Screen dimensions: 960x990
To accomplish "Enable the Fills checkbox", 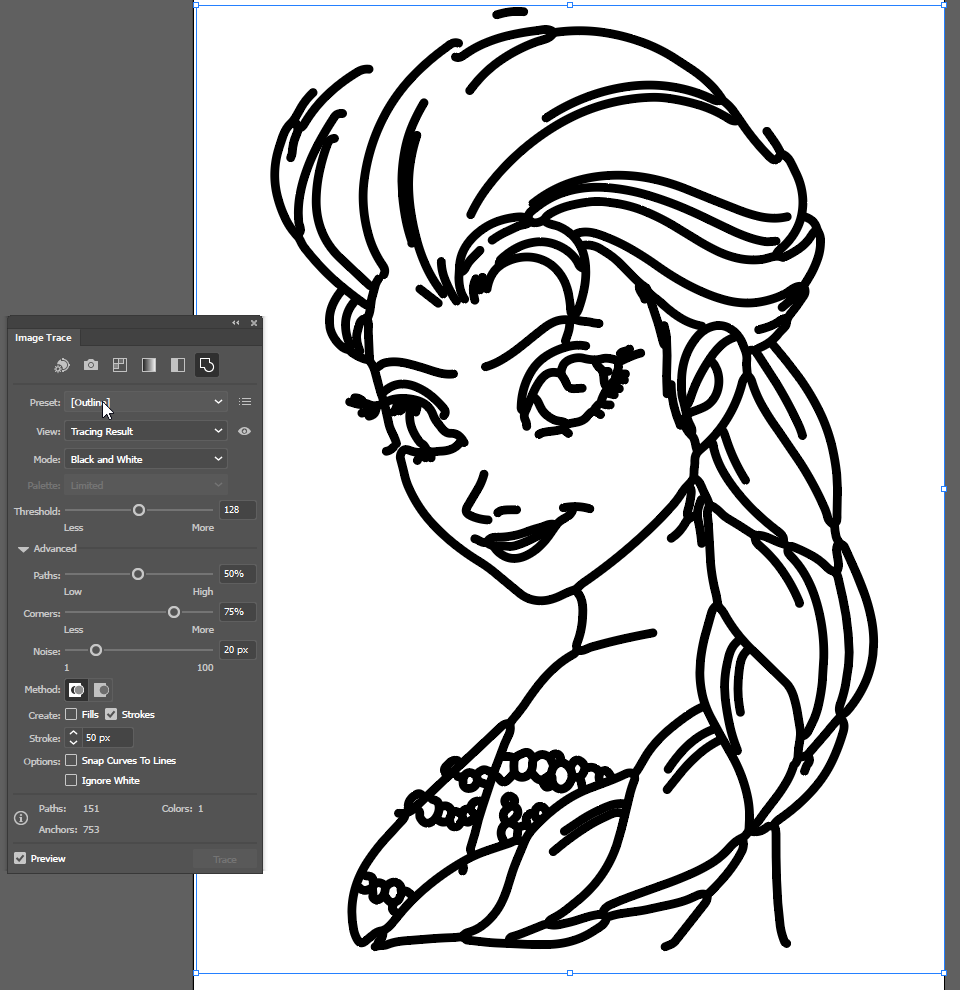I will [71, 714].
